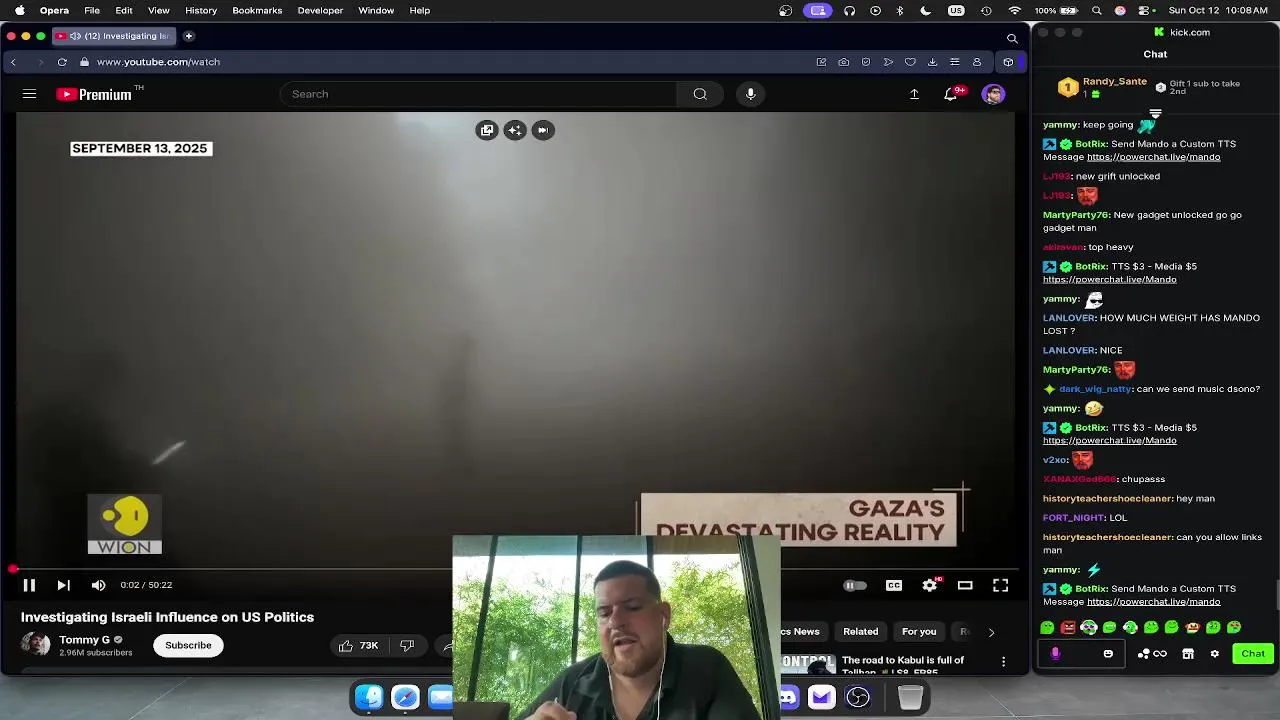Open the Opera menu in the menu bar
This screenshot has width=1280, height=720.
54,10
